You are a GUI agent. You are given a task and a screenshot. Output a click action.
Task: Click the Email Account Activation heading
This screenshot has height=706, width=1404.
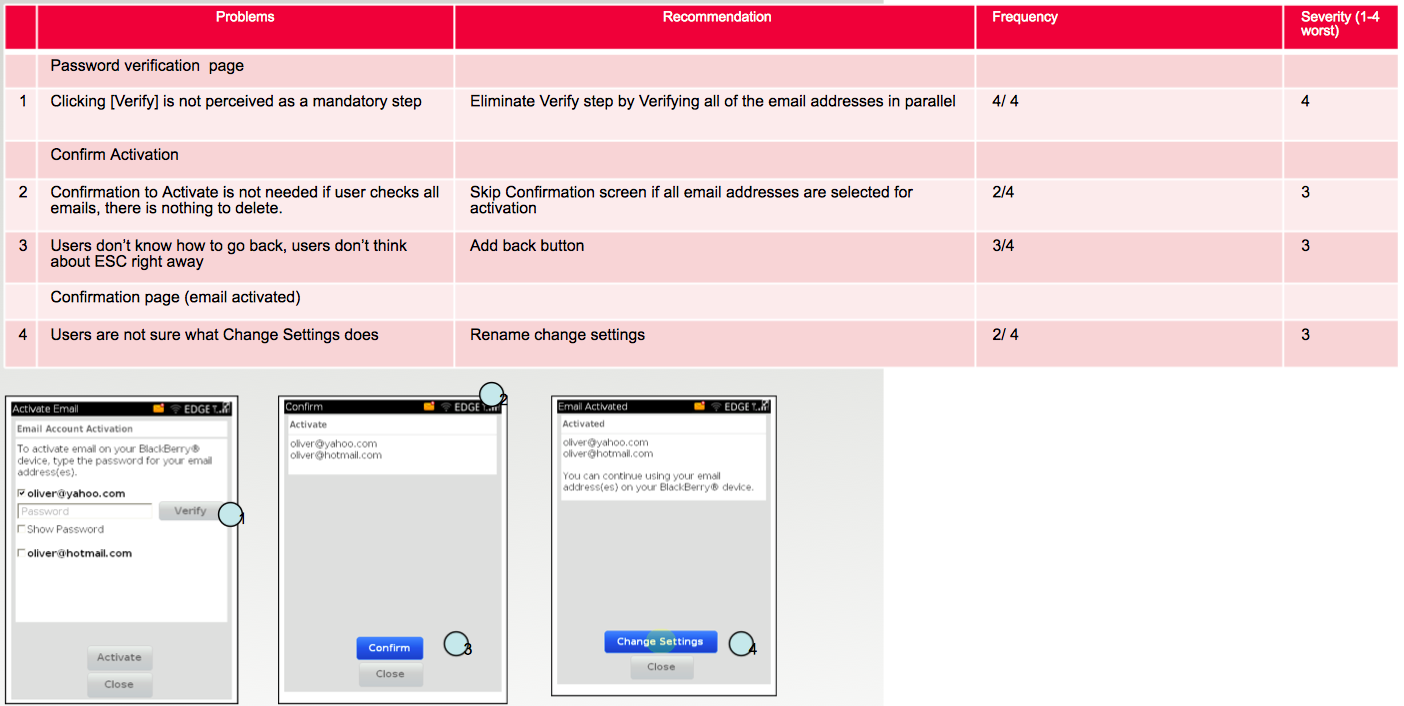point(75,429)
